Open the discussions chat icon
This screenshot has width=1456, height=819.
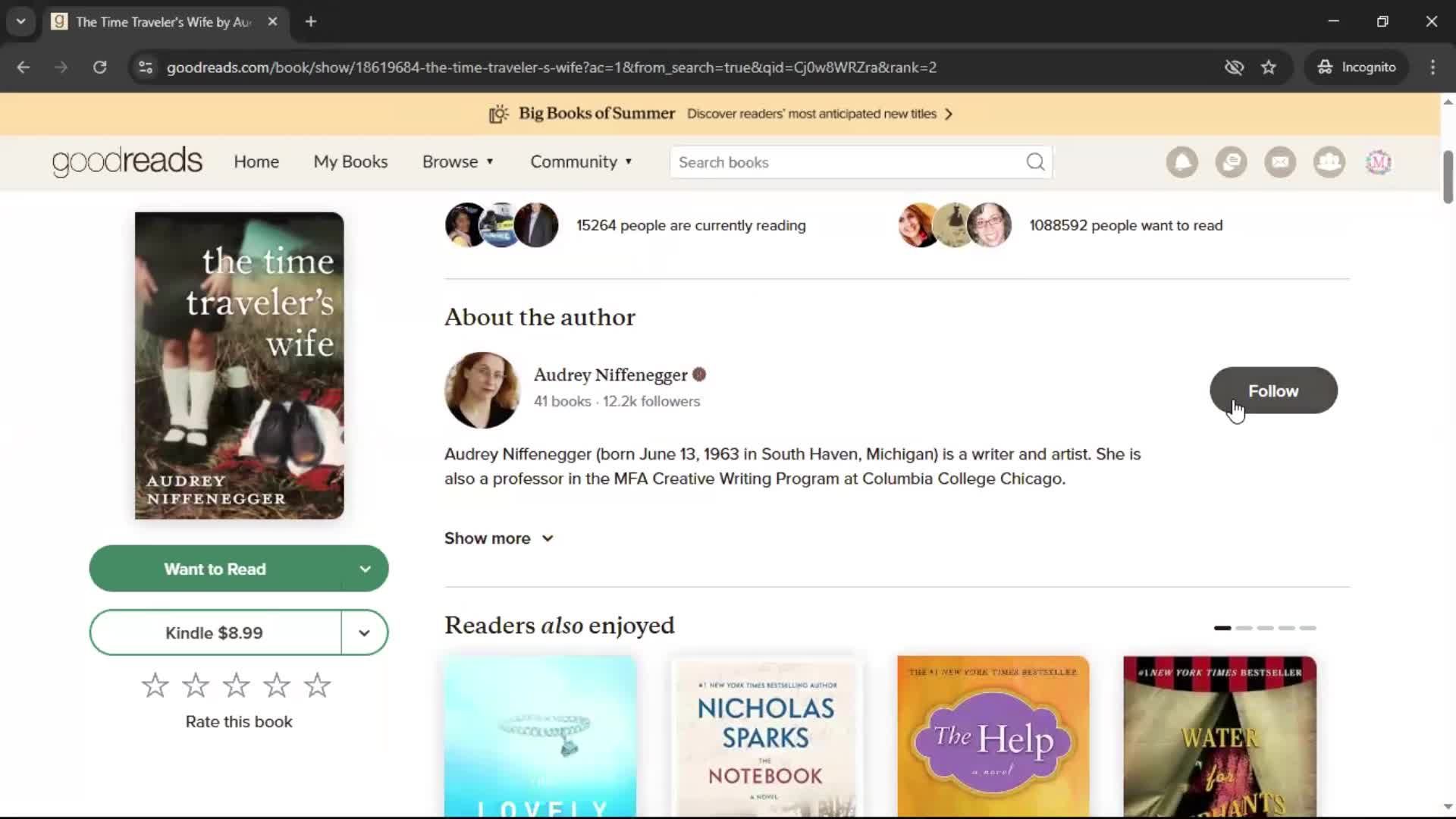coord(1231,162)
